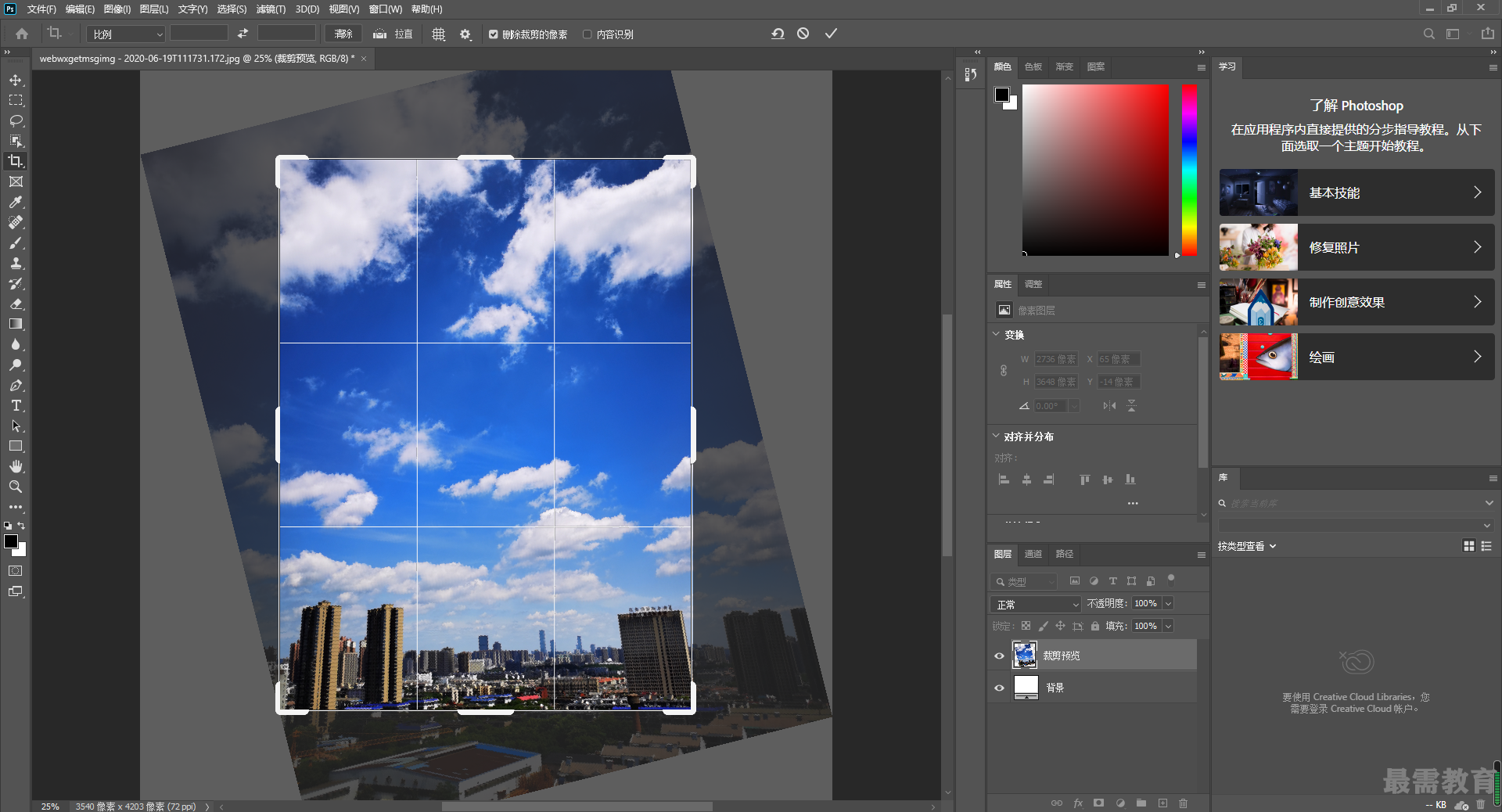The image size is (1502, 812).
Task: Select the Spot Healing Brush tool
Action: (16, 222)
